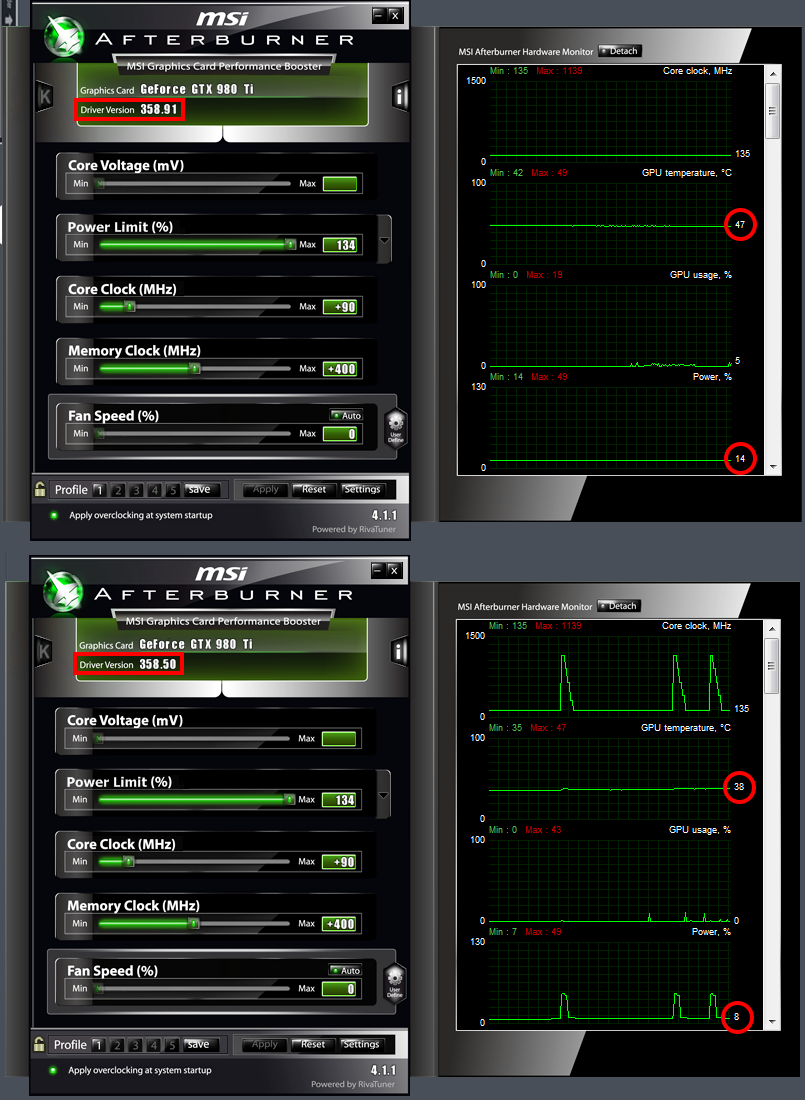Click Fan Speed value field 0, lower window
Viewport: 805px width, 1100px height.
point(340,989)
